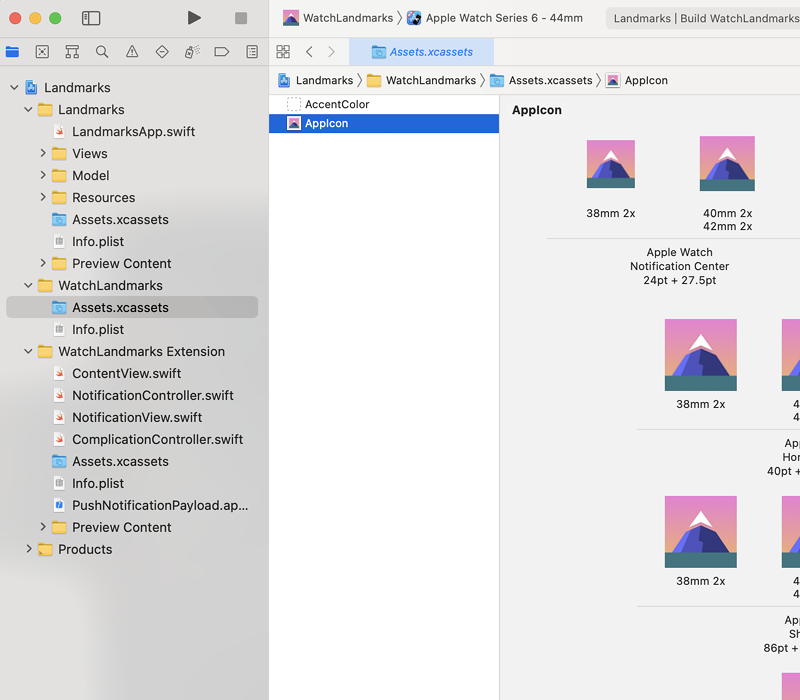This screenshot has height=700, width=800.
Task: Select the AppIcon asset
Action: 384,123
